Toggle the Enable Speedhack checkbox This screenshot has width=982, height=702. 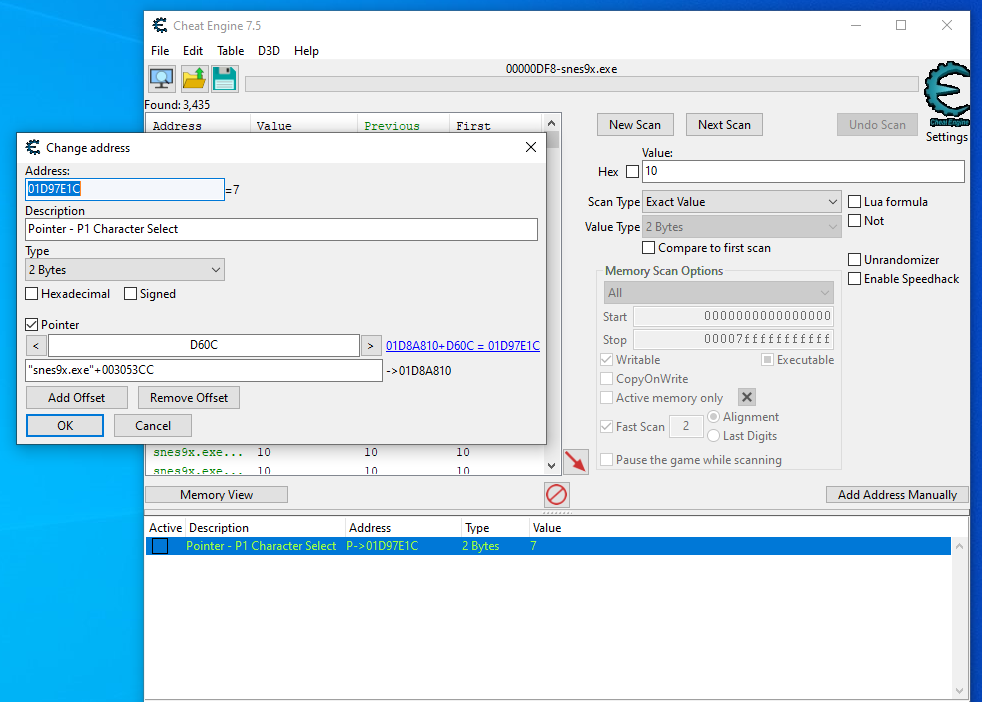pos(855,279)
